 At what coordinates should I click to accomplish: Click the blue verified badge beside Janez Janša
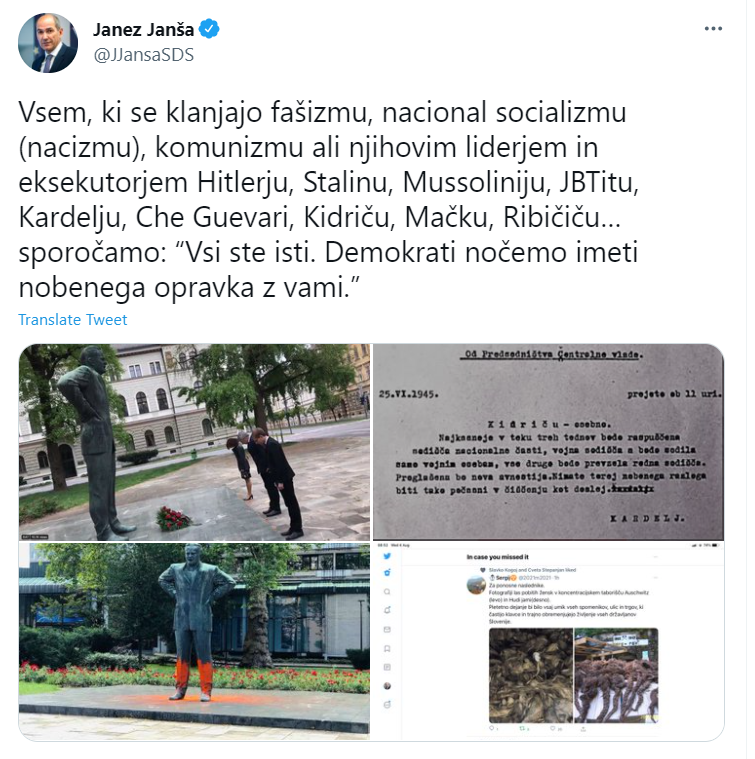tap(209, 29)
